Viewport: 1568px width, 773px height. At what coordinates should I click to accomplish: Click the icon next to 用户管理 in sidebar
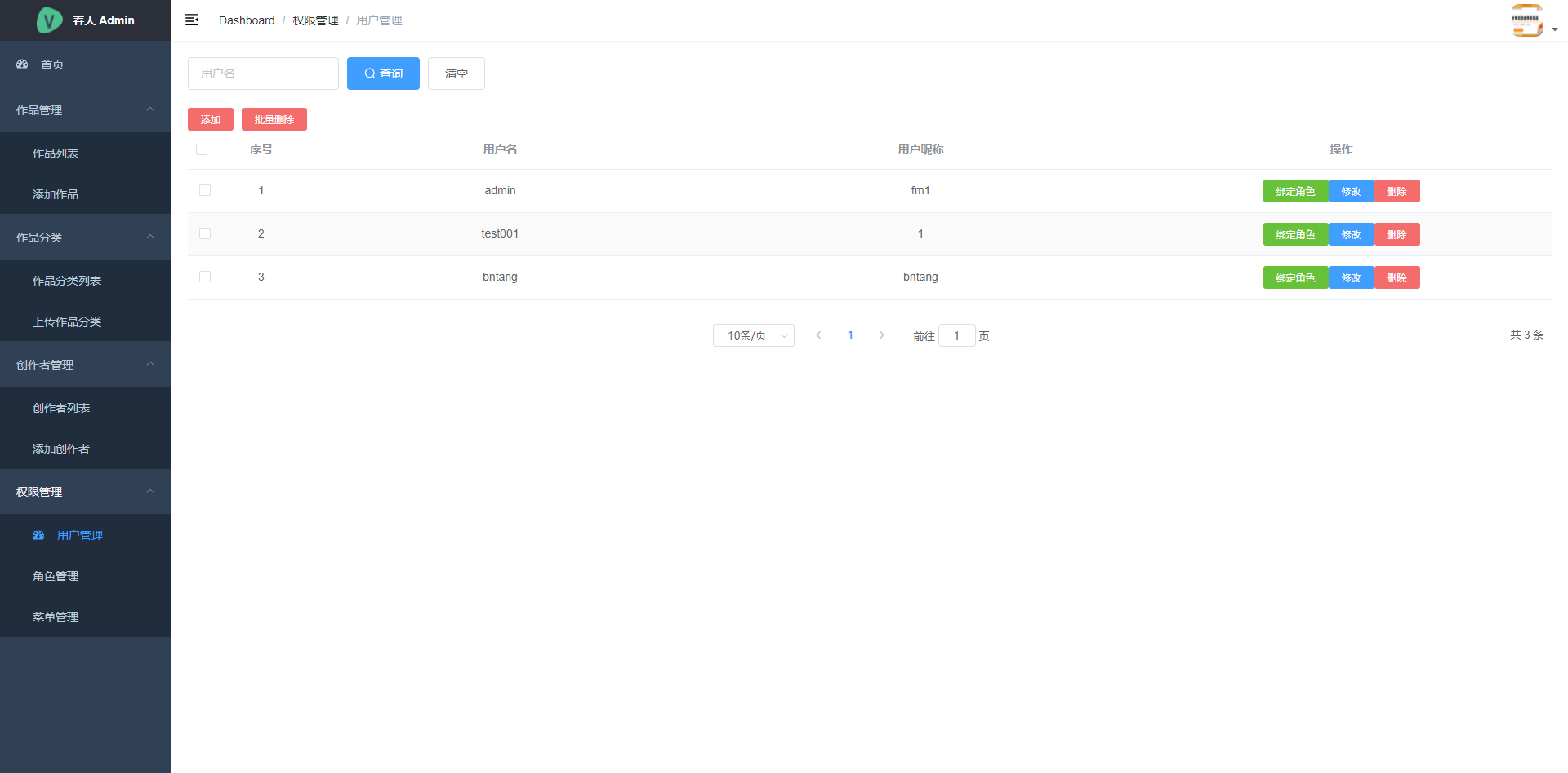[x=38, y=535]
